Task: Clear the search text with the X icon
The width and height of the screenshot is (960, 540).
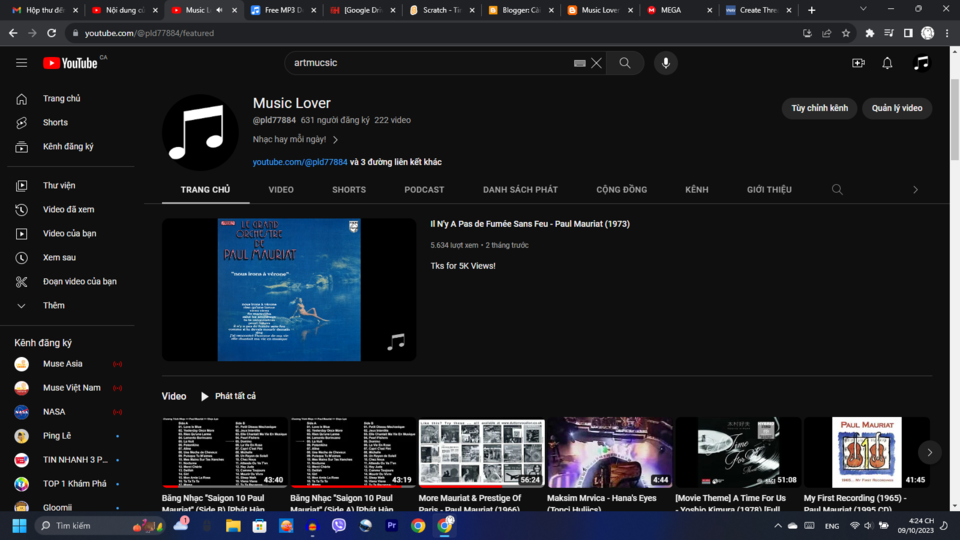Action: coord(596,63)
